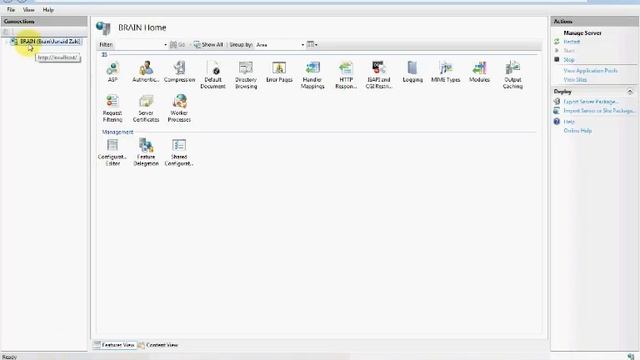This screenshot has height=360, width=640.
Task: Open the Modules feature
Action: pos(479,72)
